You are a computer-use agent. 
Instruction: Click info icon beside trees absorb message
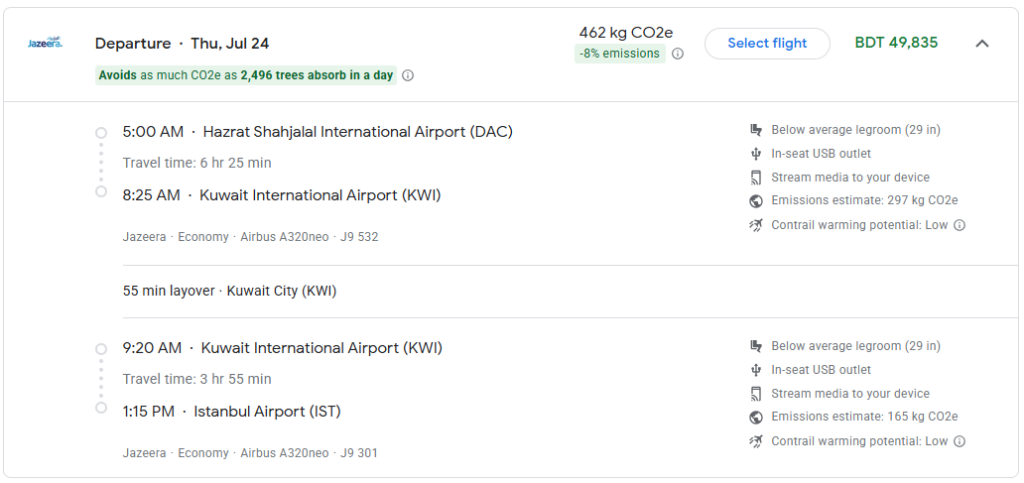[408, 75]
